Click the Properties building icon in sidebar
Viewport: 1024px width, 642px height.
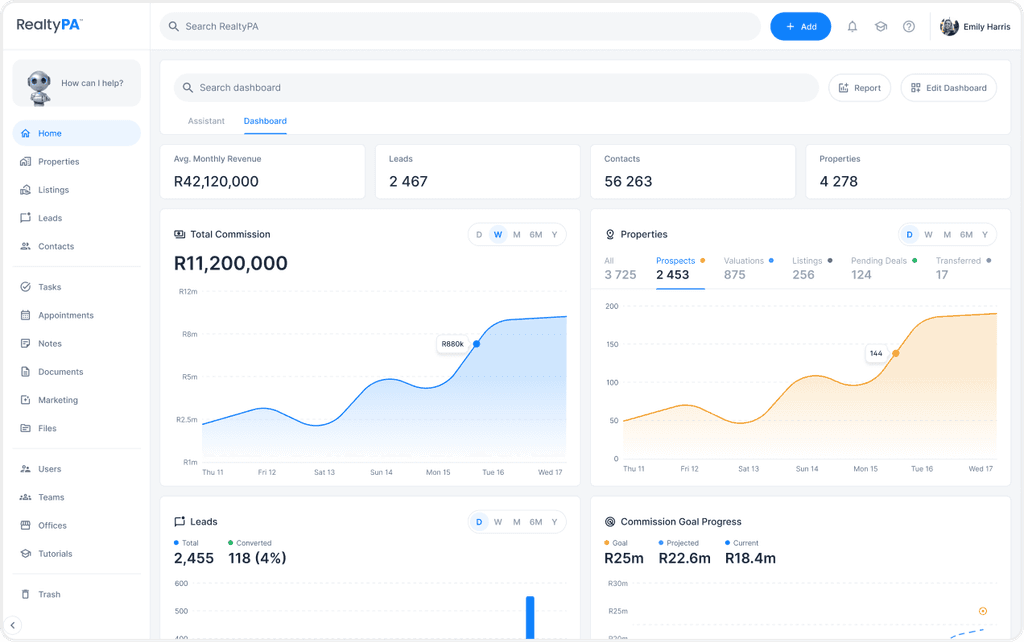[x=25, y=161]
